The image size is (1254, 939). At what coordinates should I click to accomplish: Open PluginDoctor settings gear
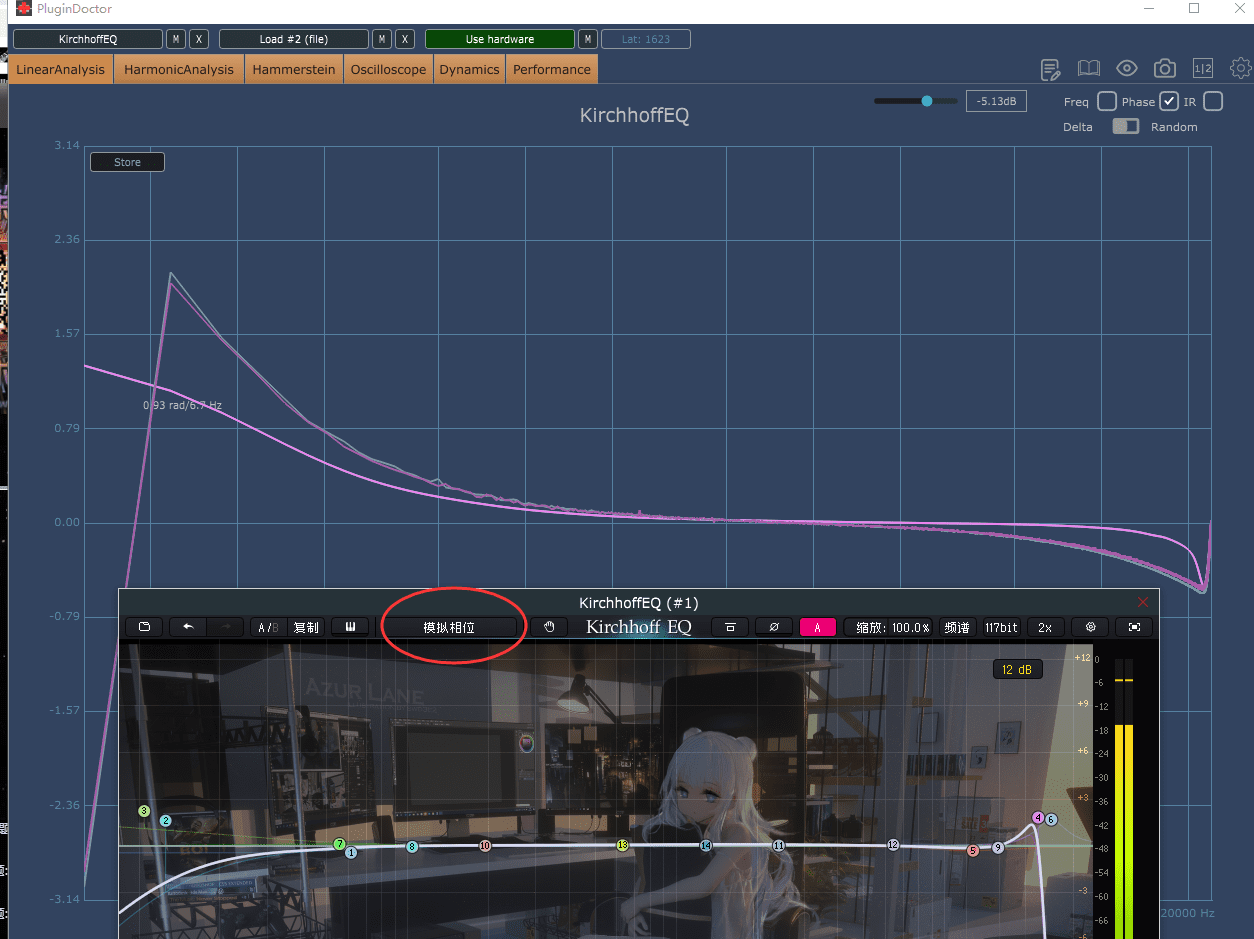pyautogui.click(x=1240, y=68)
